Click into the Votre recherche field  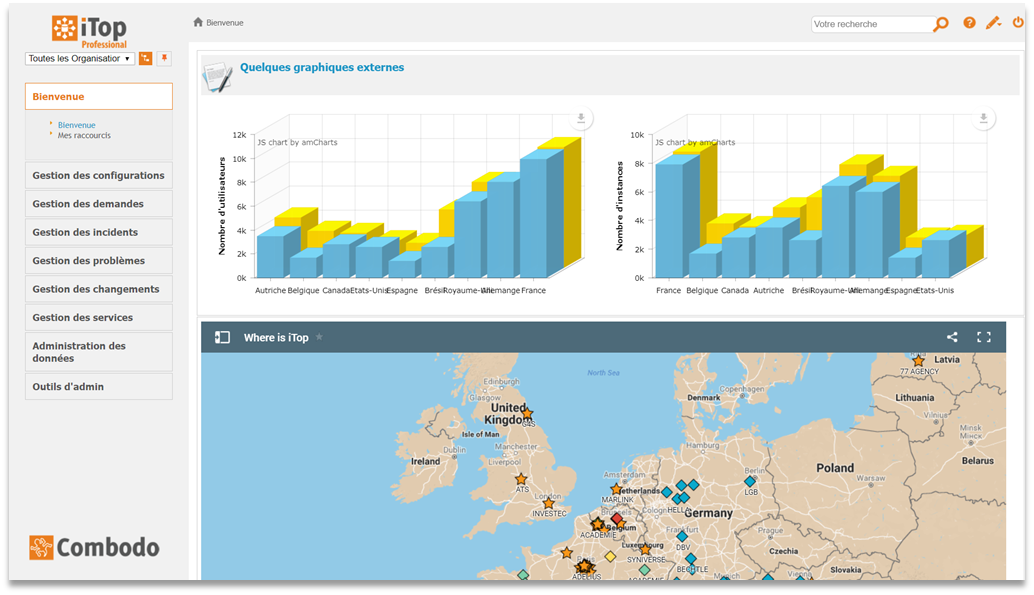click(870, 24)
